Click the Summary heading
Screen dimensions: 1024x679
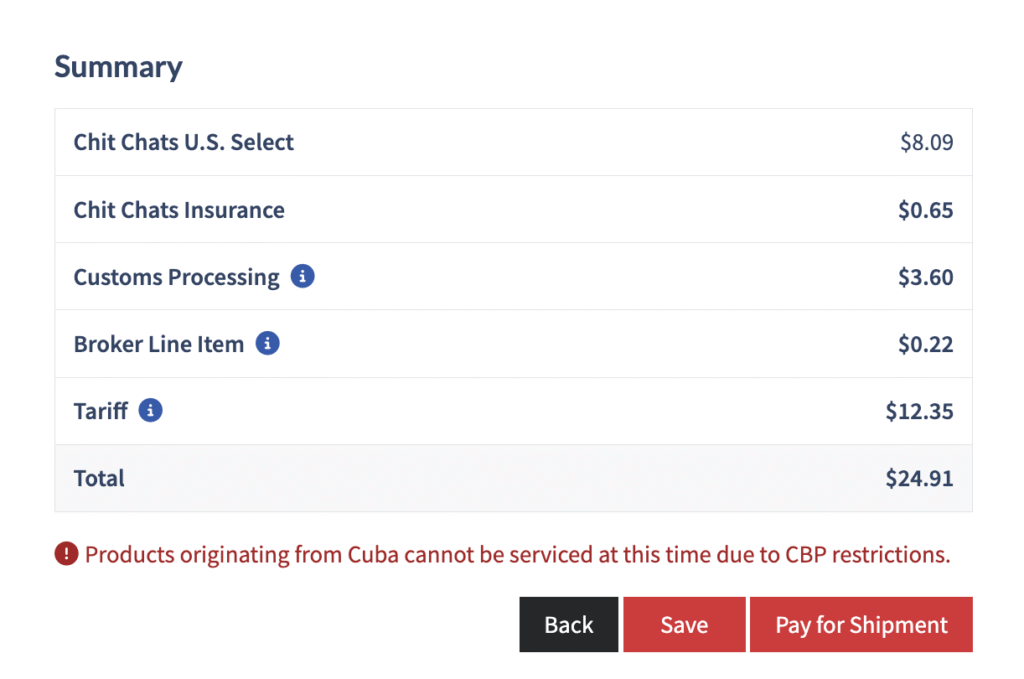(x=118, y=67)
